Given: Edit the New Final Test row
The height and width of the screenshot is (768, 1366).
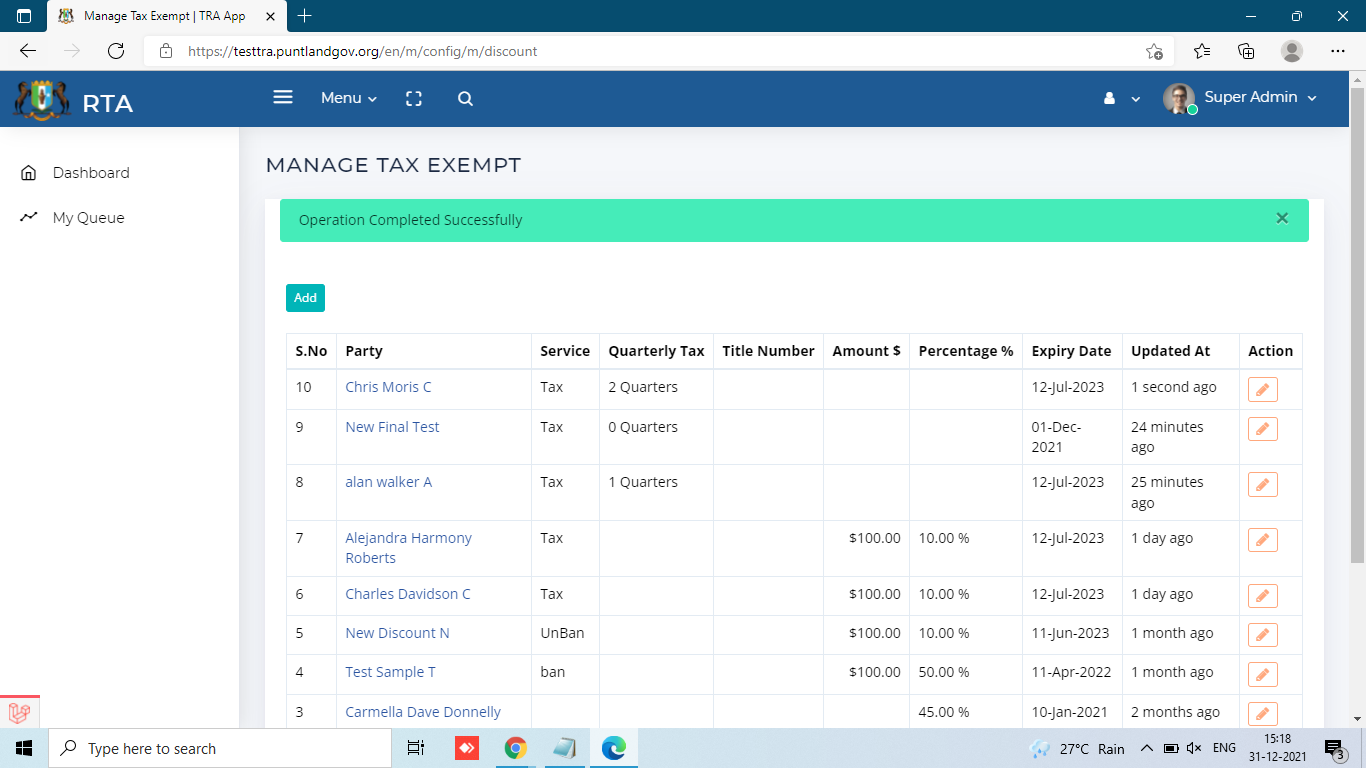Looking at the screenshot, I should click(x=1262, y=430).
